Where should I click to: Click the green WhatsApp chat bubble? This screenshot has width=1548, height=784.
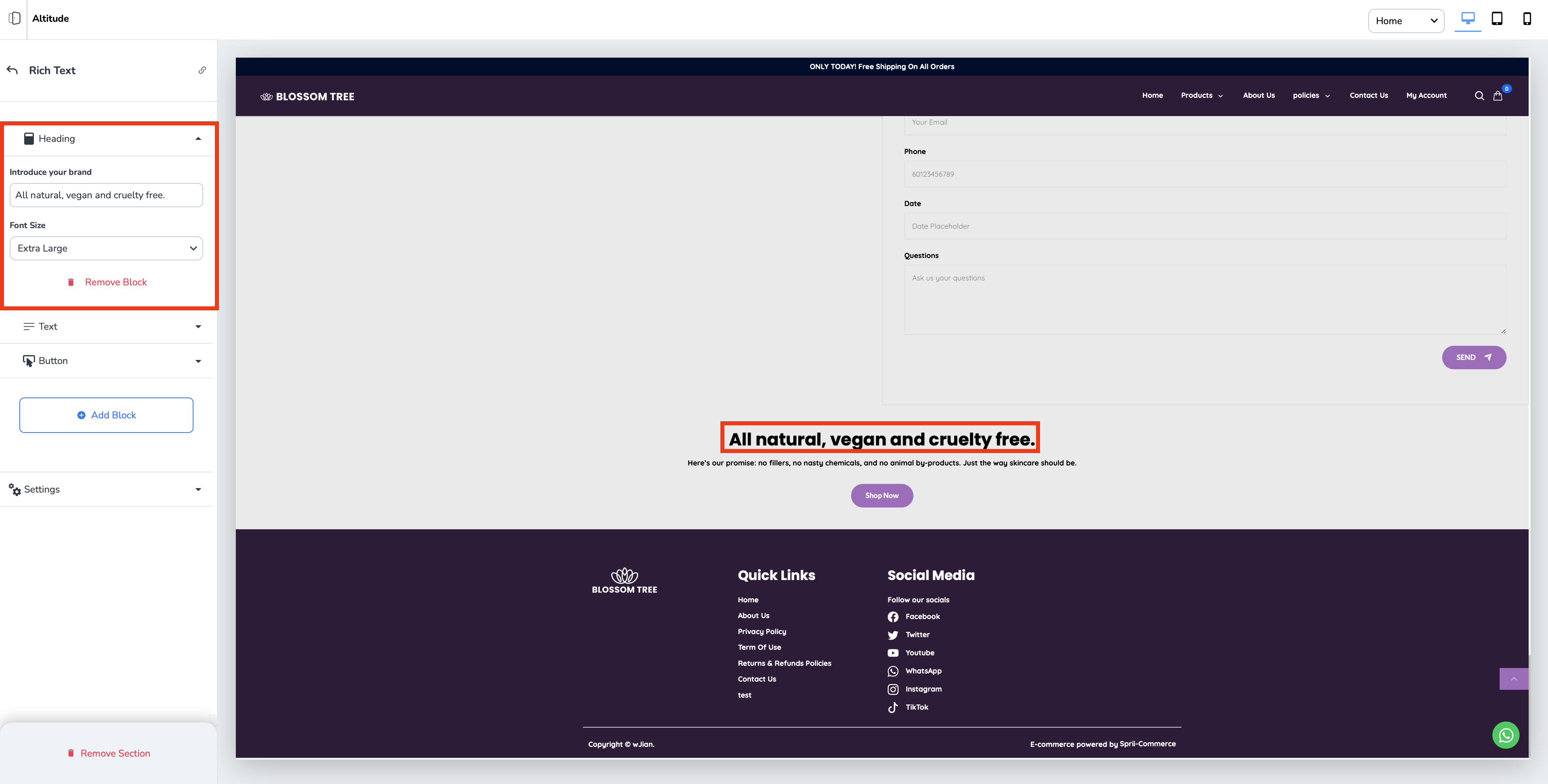pos(1505,735)
